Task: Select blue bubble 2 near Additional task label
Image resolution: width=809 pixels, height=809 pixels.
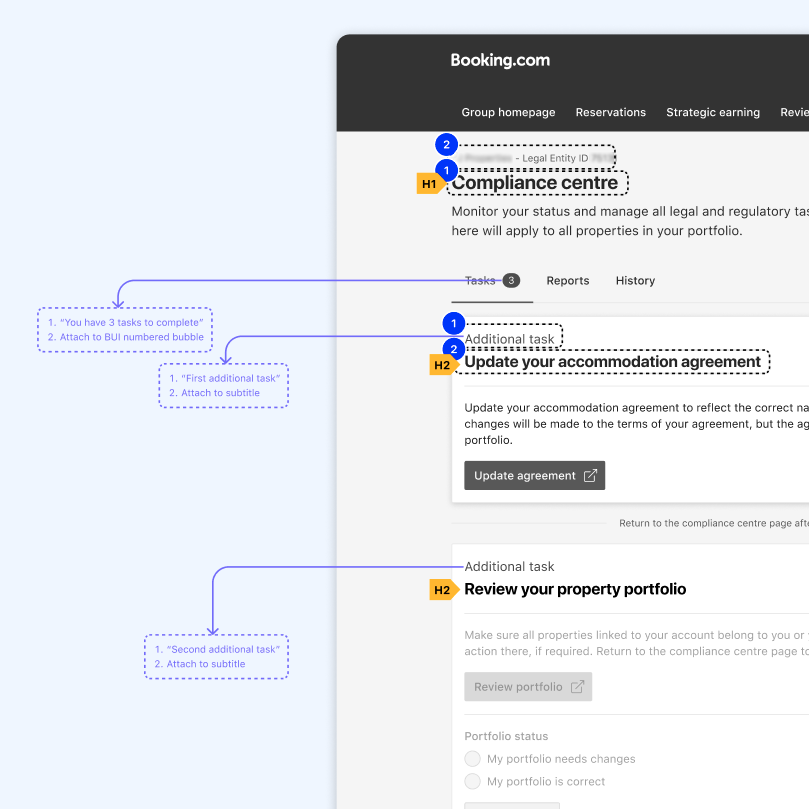Action: point(453,350)
